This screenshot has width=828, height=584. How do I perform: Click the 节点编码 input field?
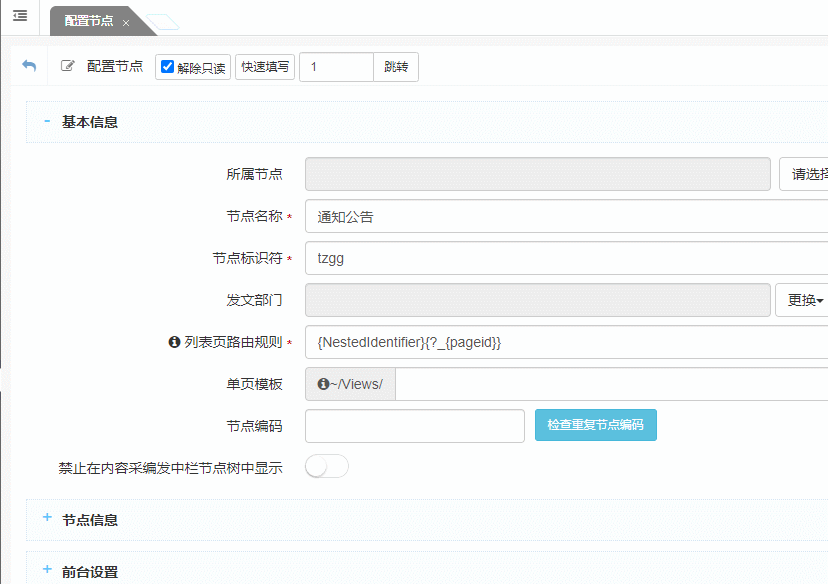(414, 425)
